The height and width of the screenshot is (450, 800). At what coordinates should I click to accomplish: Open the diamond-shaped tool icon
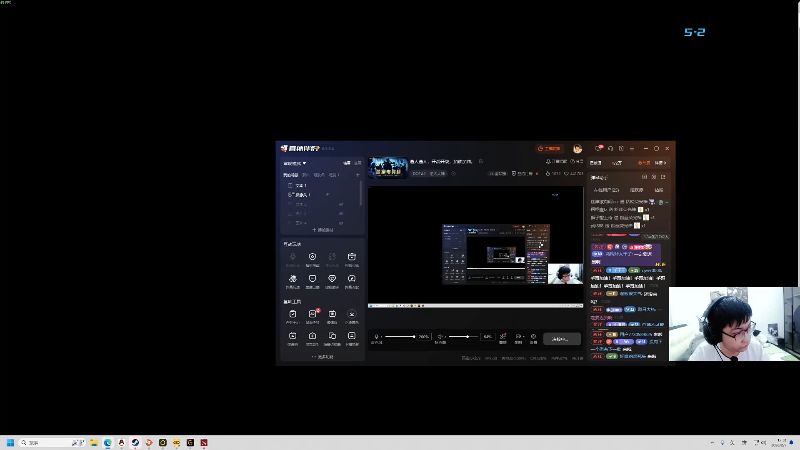[x=332, y=279]
